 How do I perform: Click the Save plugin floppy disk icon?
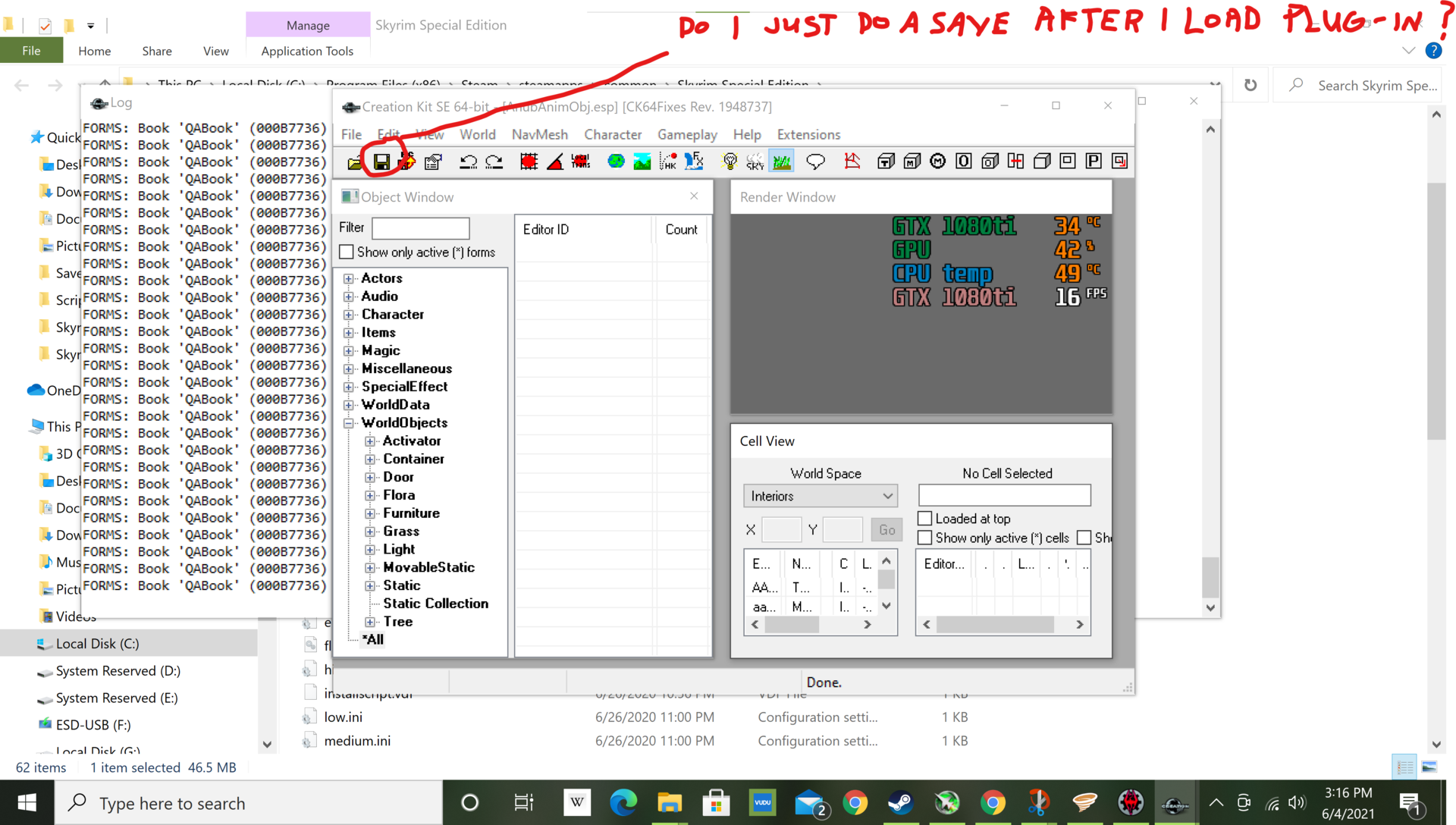(x=381, y=162)
